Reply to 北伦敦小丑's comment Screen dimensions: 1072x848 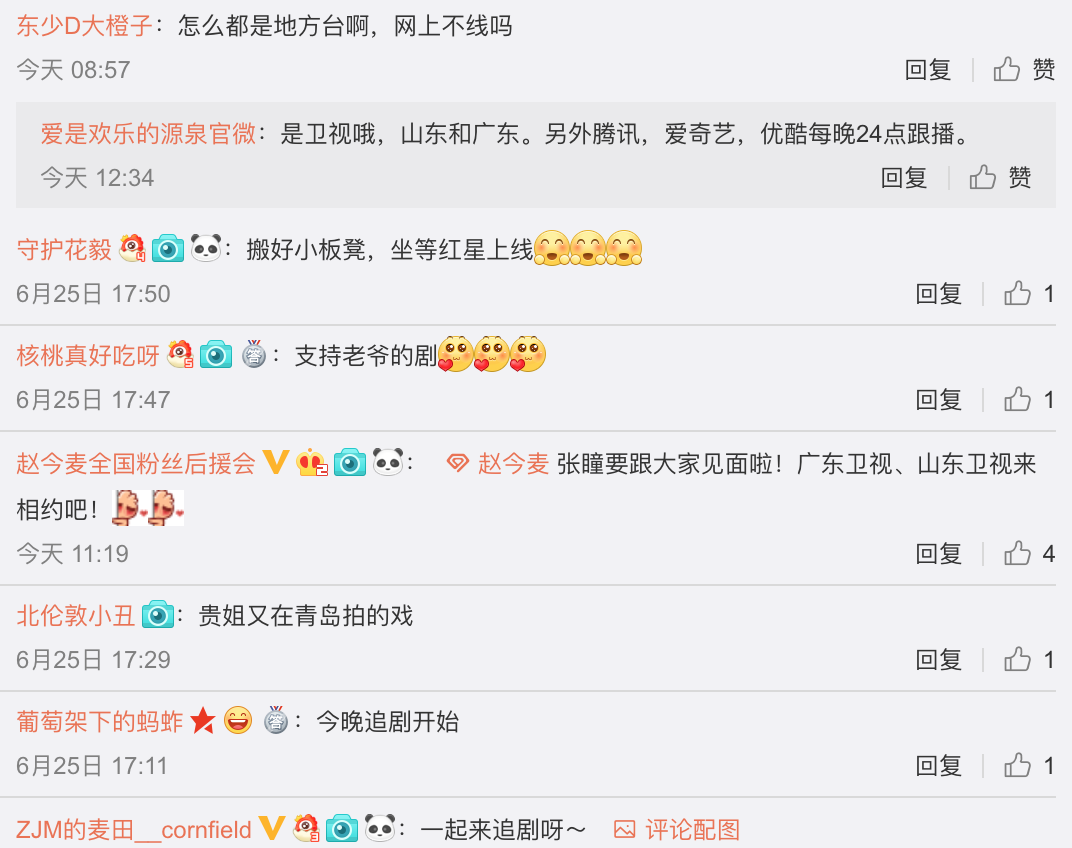click(x=938, y=660)
